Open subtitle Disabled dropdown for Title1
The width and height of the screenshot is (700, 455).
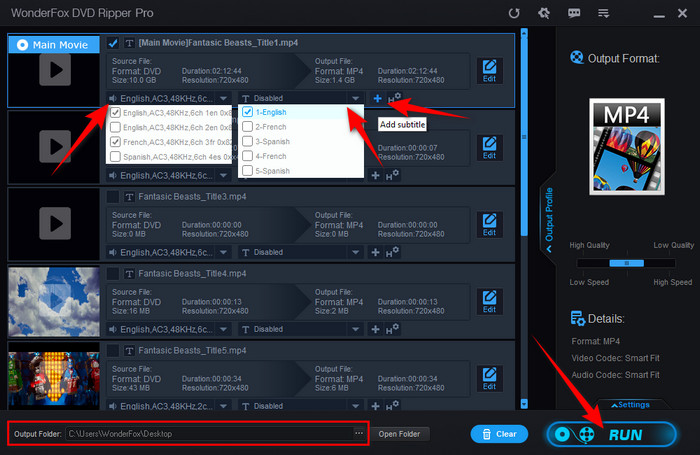[x=355, y=98]
